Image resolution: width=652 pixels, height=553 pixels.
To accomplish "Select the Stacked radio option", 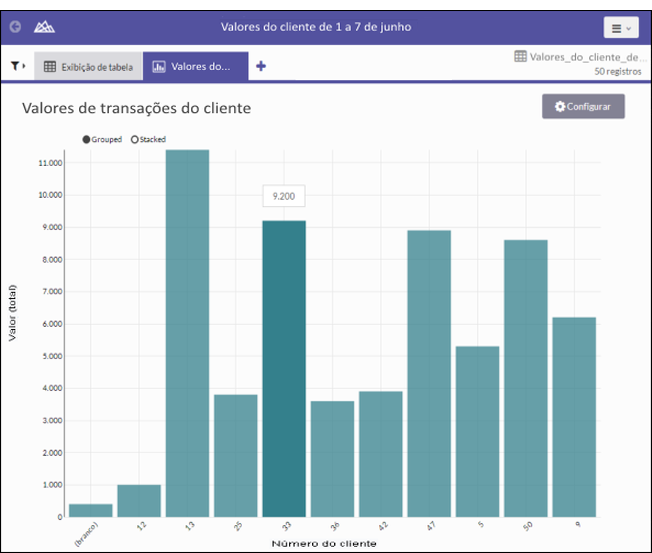I will point(135,139).
